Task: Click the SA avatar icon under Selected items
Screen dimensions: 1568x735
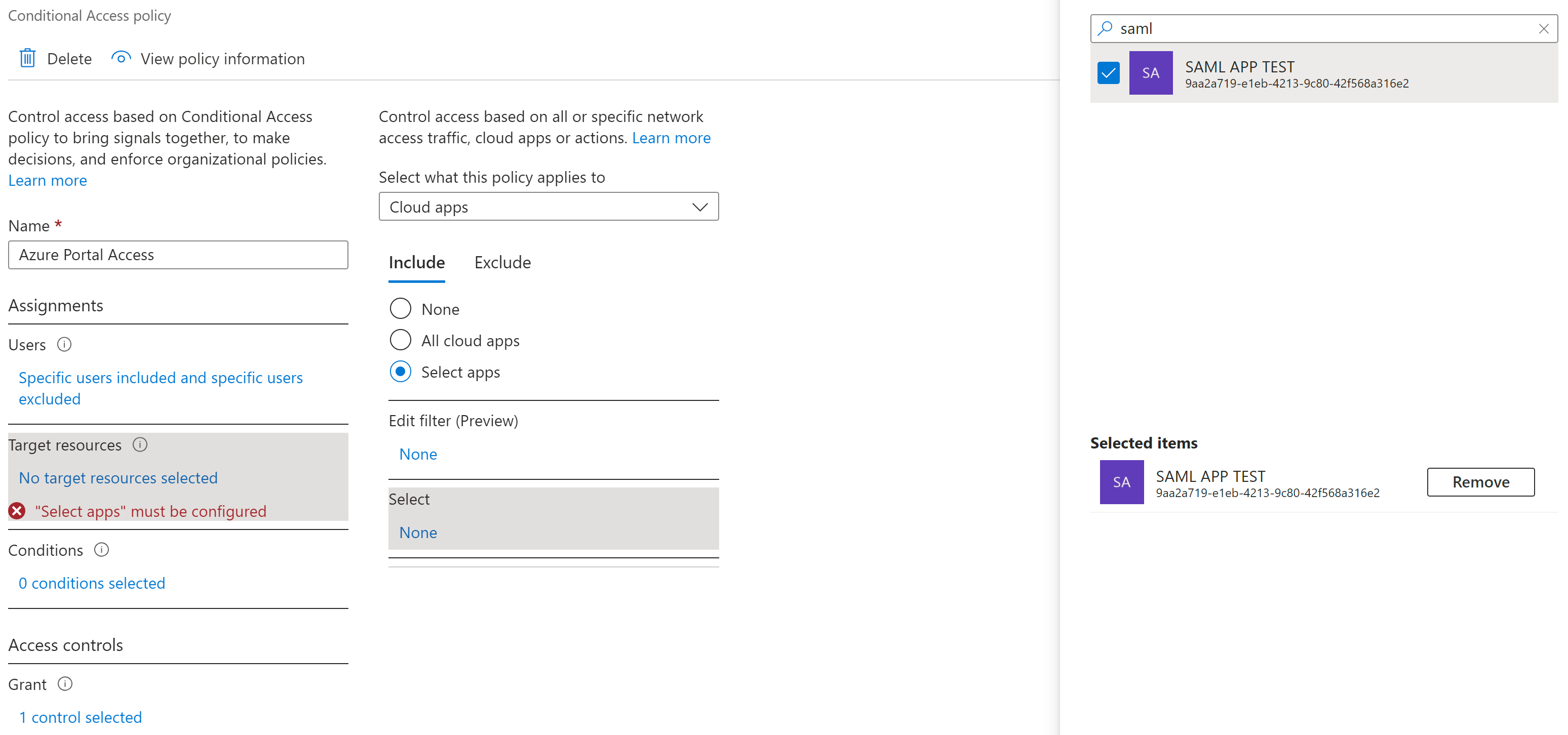Action: click(1121, 482)
